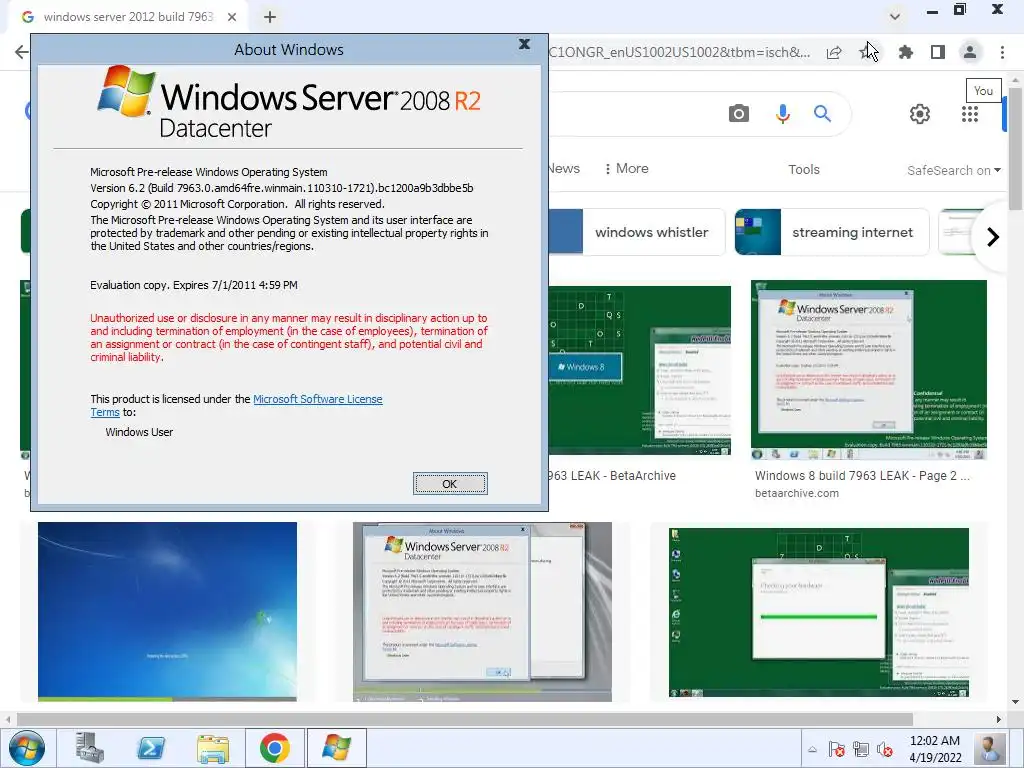
Task: Switch to Chrome on taskbar
Action: click(275, 748)
